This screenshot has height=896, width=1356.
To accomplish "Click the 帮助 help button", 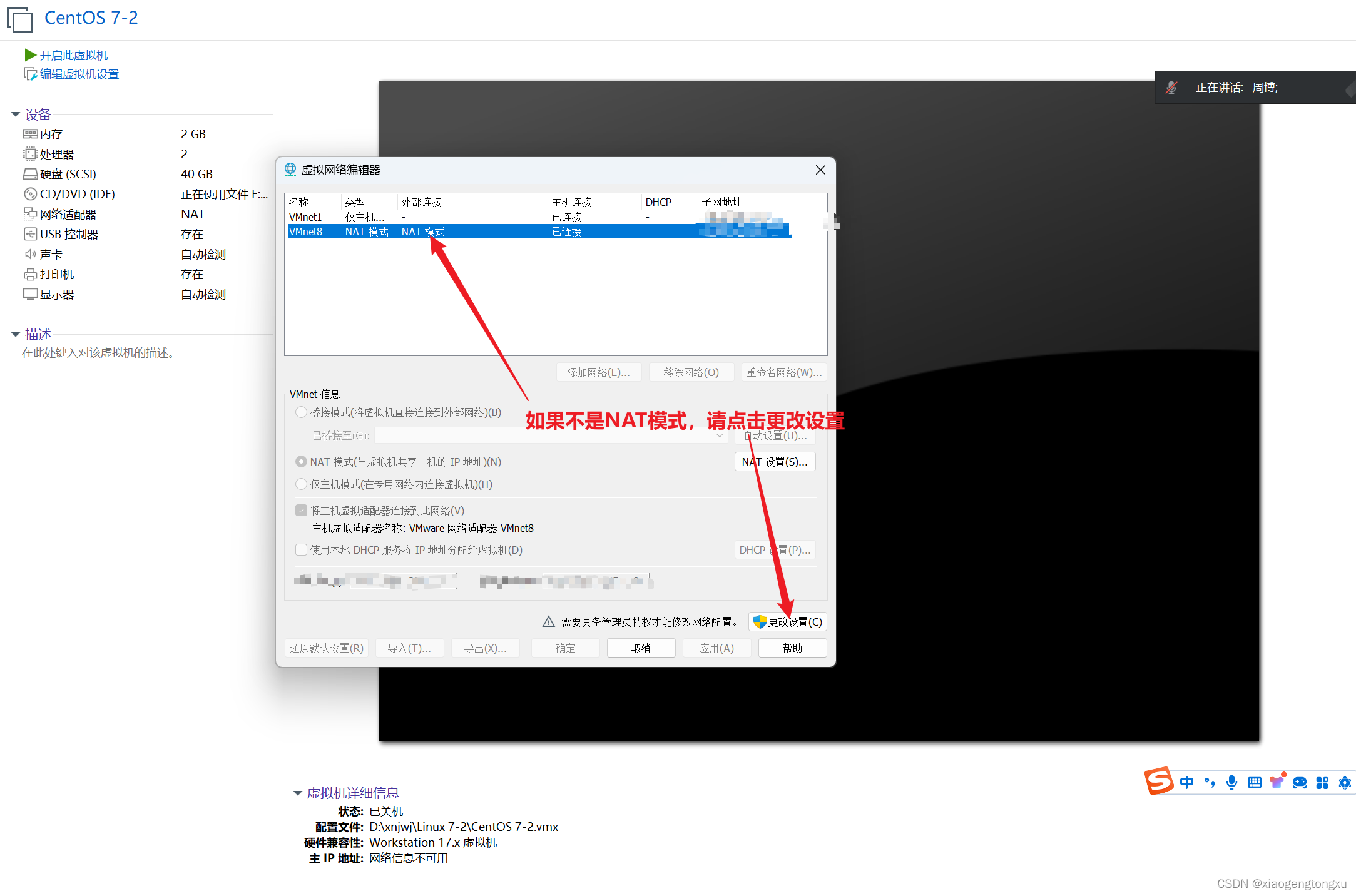I will 792,648.
